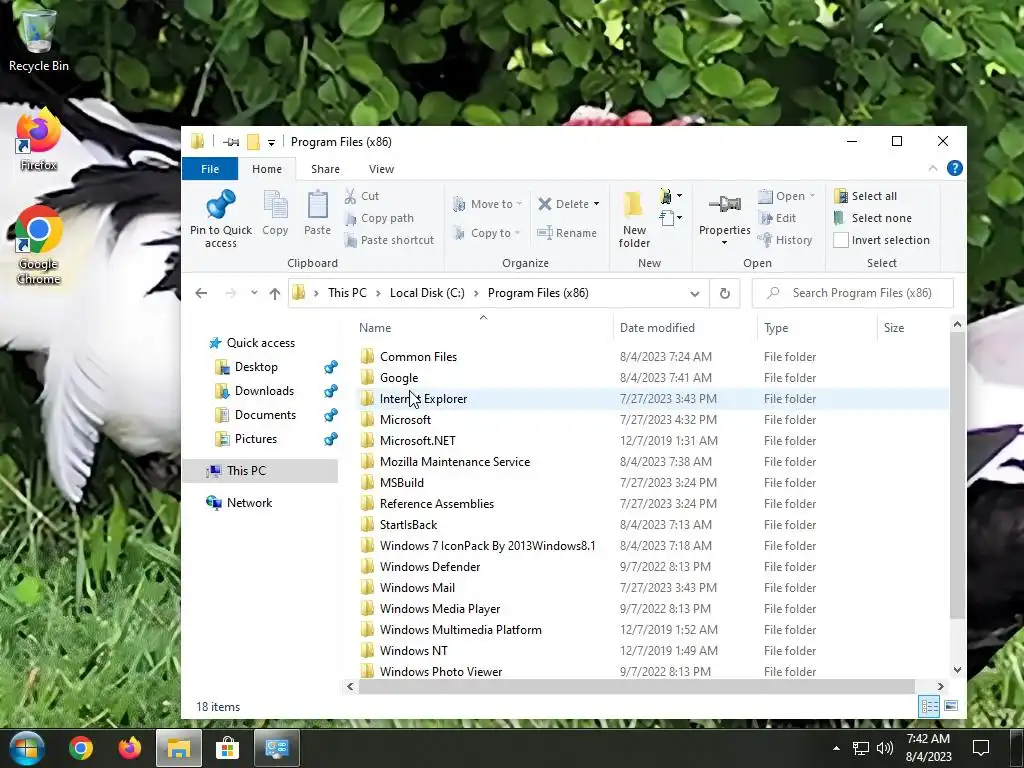Click the Cut scissors icon
Image resolution: width=1024 pixels, height=768 pixels.
[x=350, y=196]
